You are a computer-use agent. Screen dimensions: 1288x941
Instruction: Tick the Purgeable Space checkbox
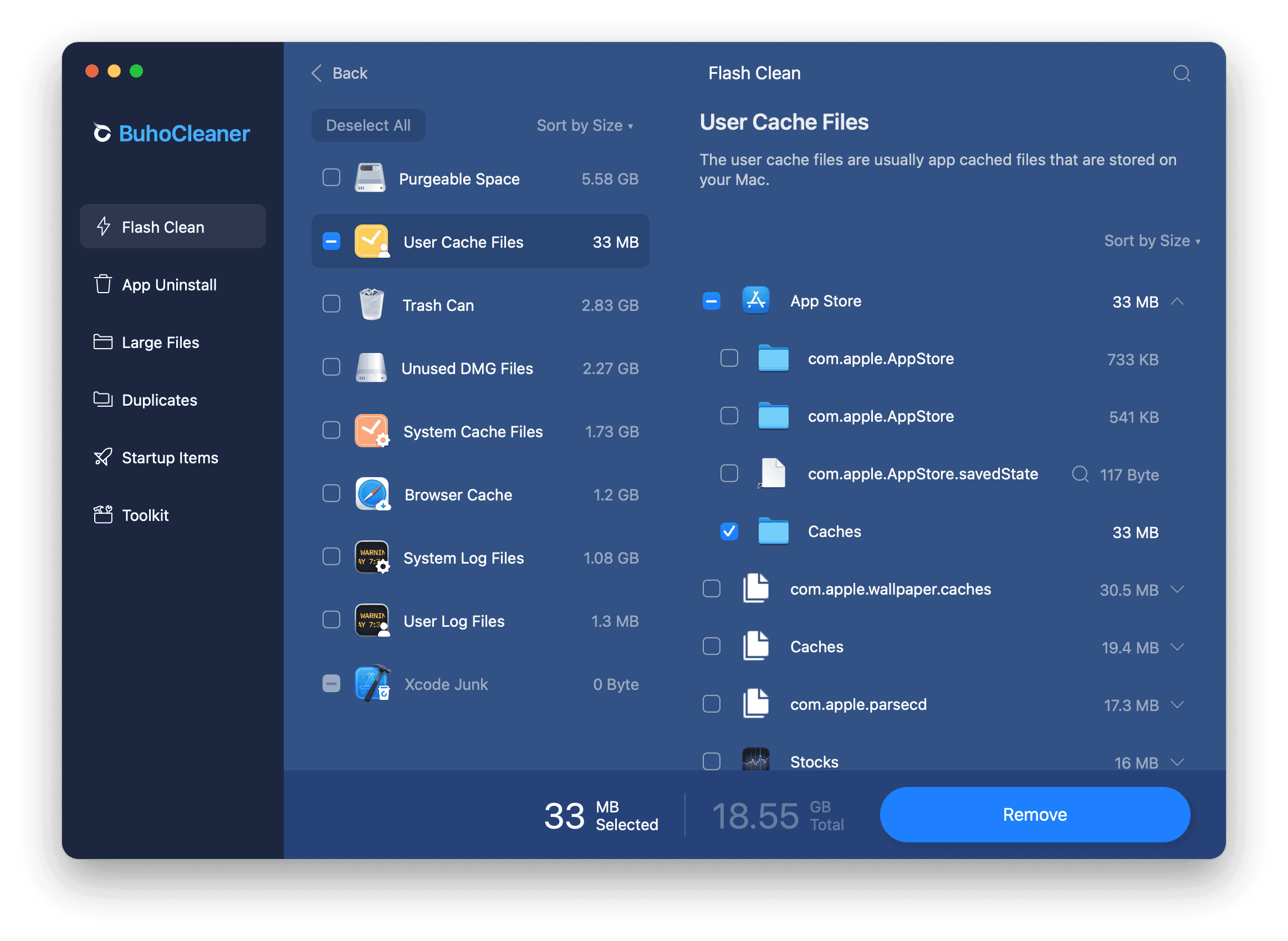[331, 178]
